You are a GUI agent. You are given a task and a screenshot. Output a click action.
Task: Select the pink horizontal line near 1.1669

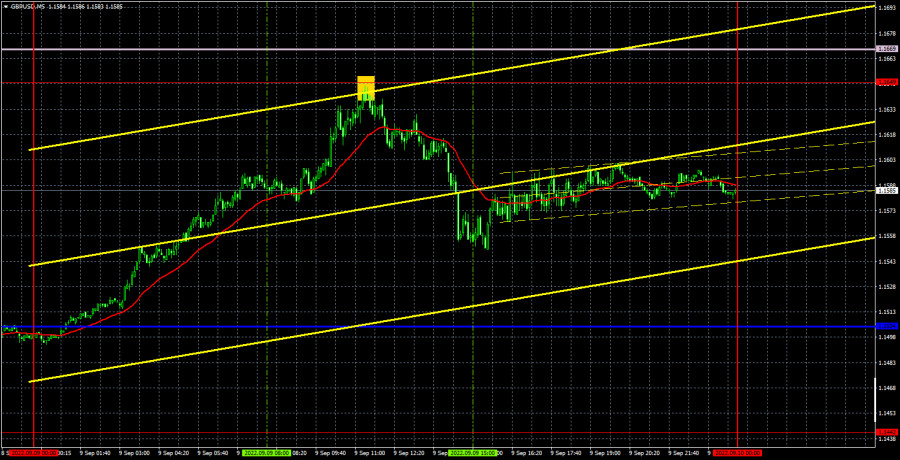pyautogui.click(x=200, y=48)
